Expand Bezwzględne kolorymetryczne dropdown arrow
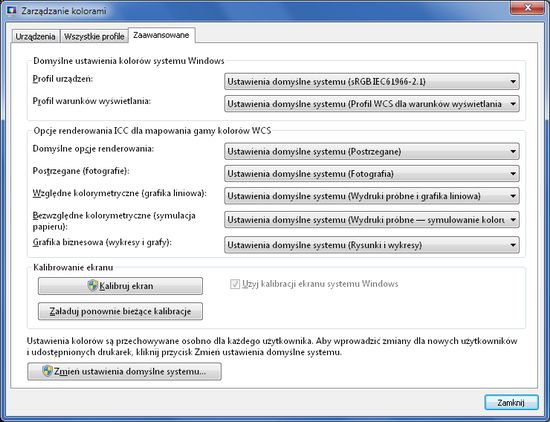The image size is (550, 422). point(513,220)
